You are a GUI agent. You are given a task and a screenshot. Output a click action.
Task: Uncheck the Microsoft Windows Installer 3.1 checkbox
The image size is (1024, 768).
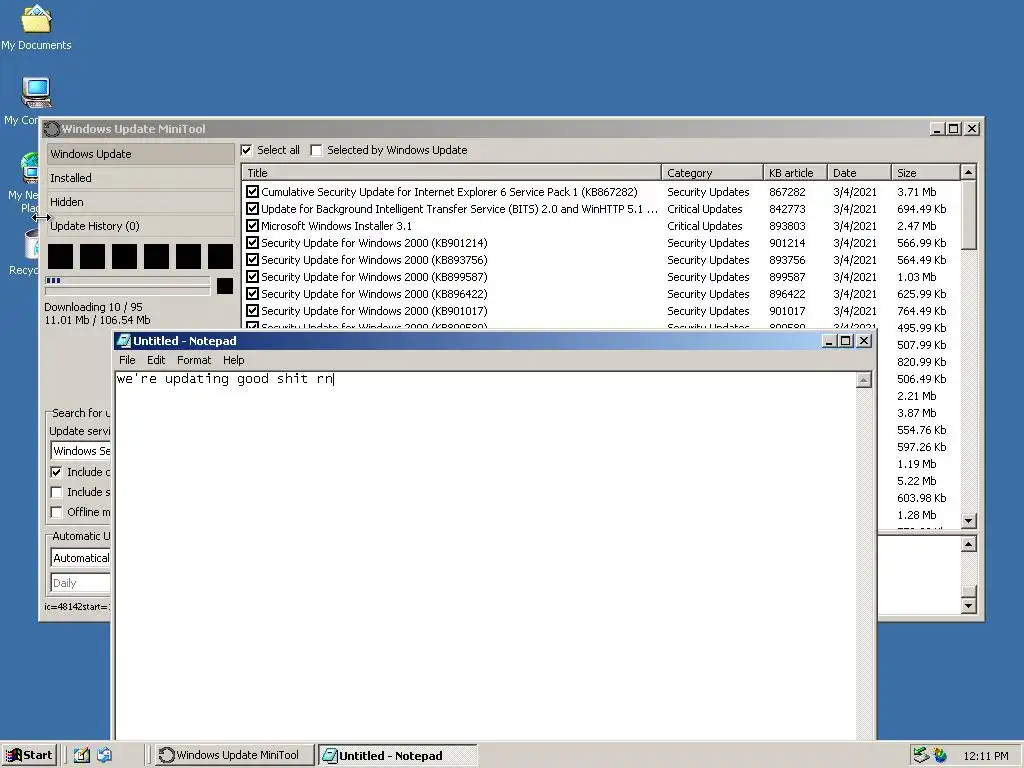click(x=252, y=226)
